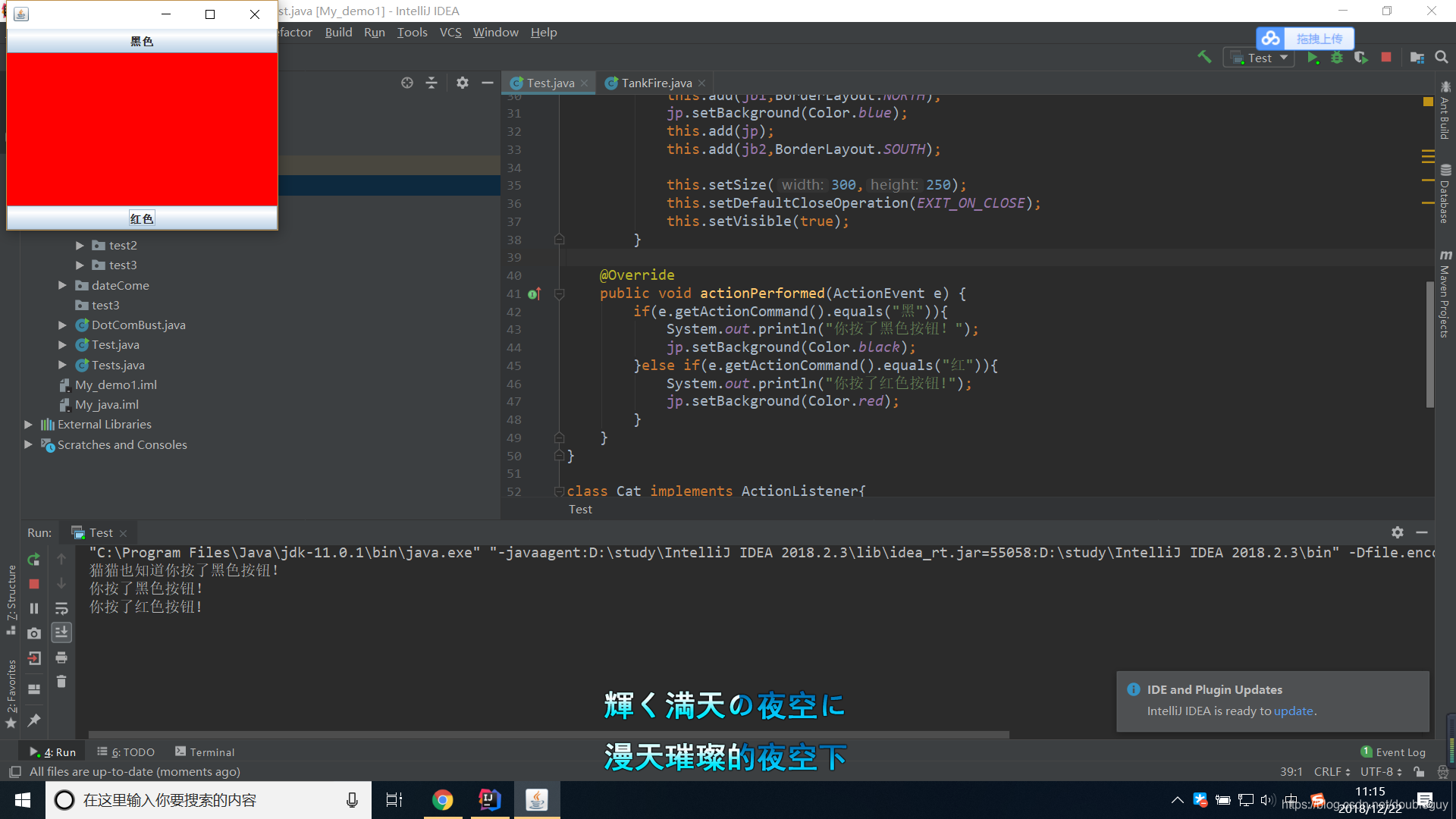Click the update link in the notification
The height and width of the screenshot is (819, 1456).
[1293, 711]
